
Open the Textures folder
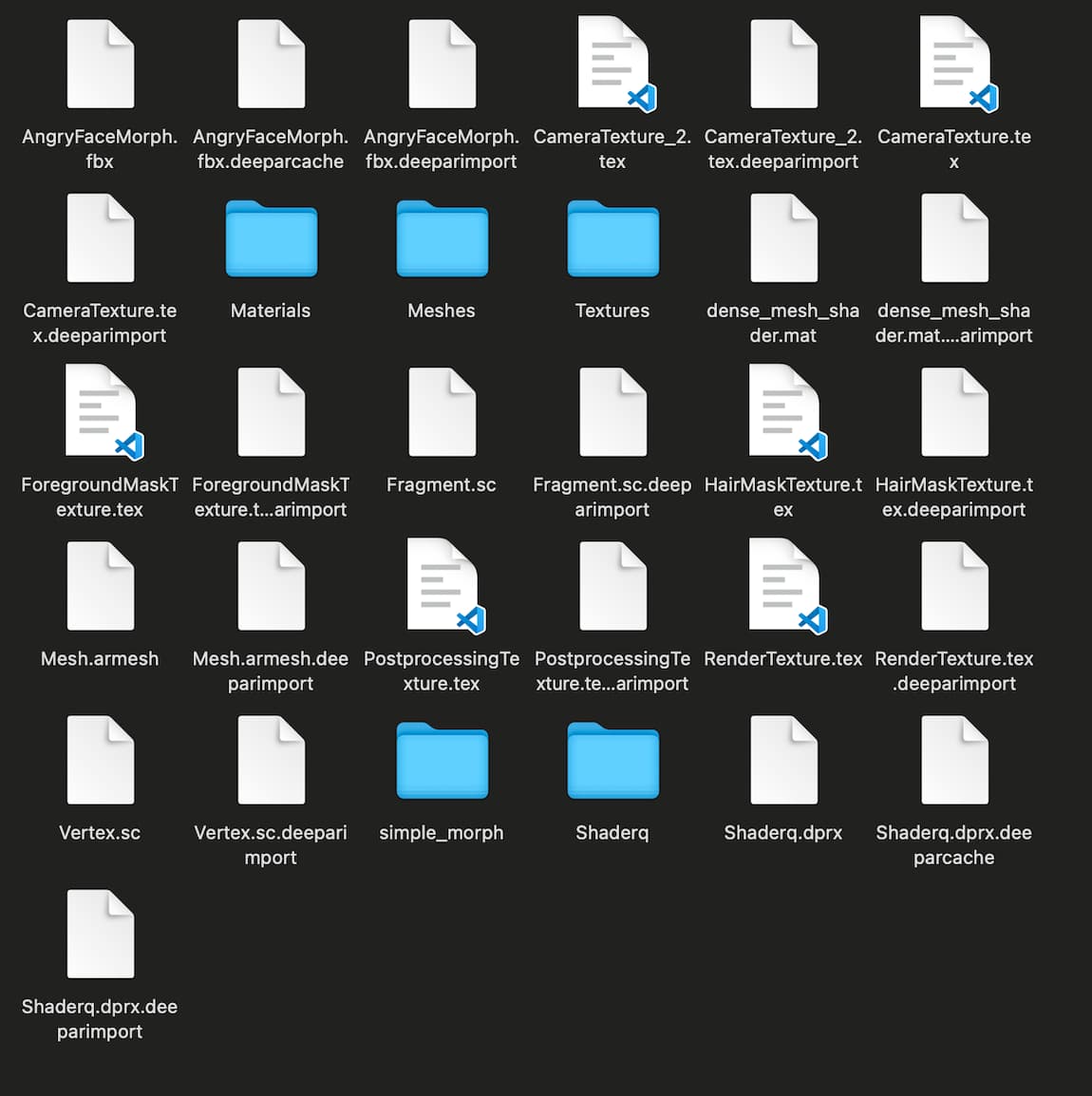[x=612, y=238]
